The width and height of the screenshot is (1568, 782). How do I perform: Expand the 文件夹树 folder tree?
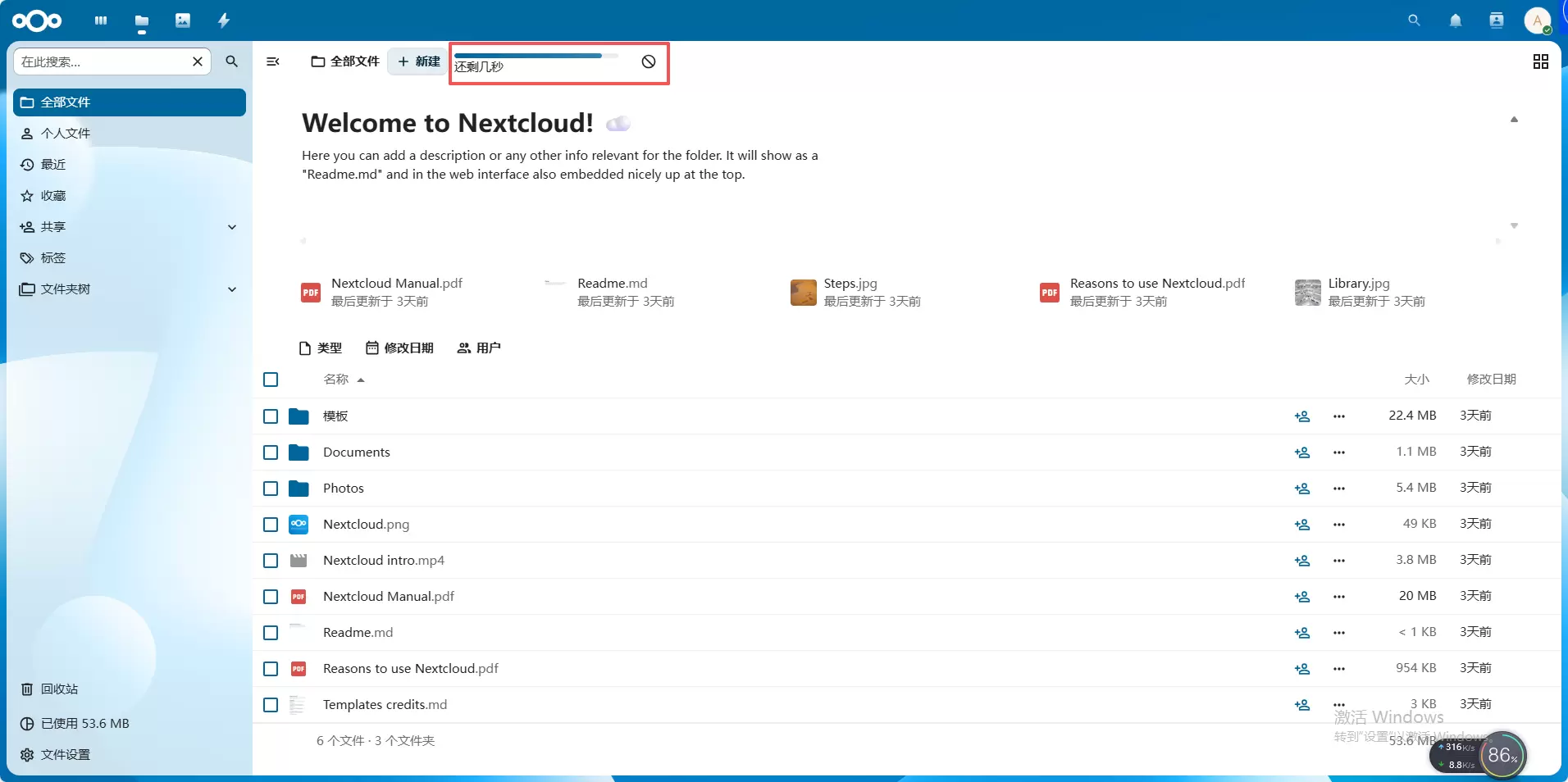pyautogui.click(x=232, y=289)
